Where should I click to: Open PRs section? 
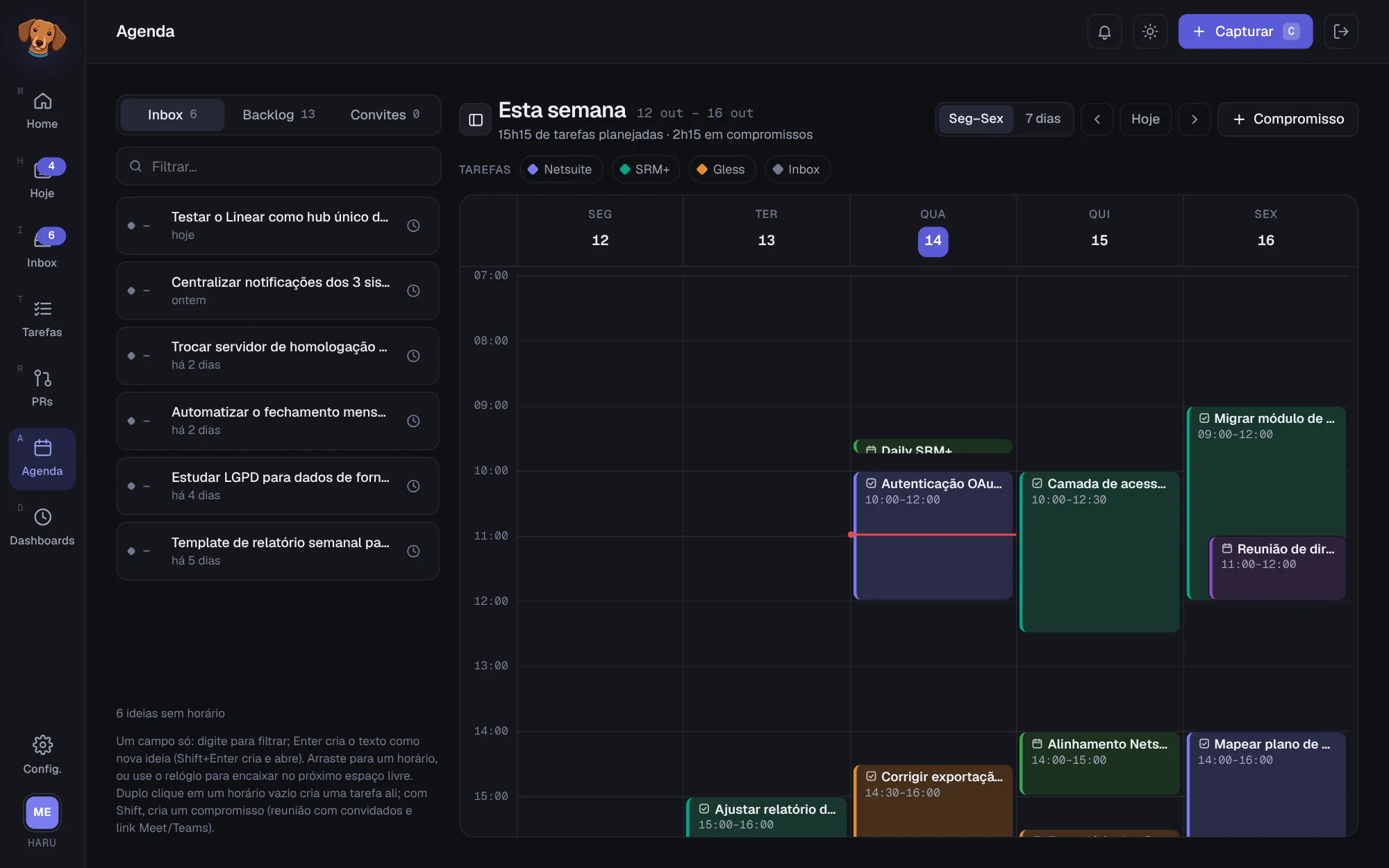coord(42,389)
